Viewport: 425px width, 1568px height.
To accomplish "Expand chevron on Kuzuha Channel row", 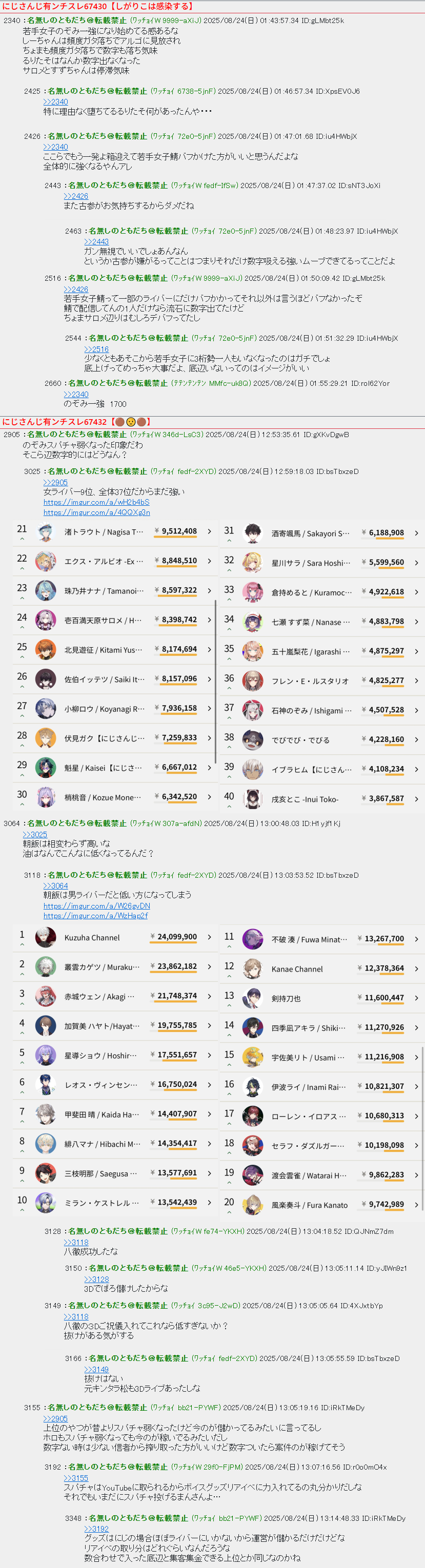I will click(x=210, y=937).
